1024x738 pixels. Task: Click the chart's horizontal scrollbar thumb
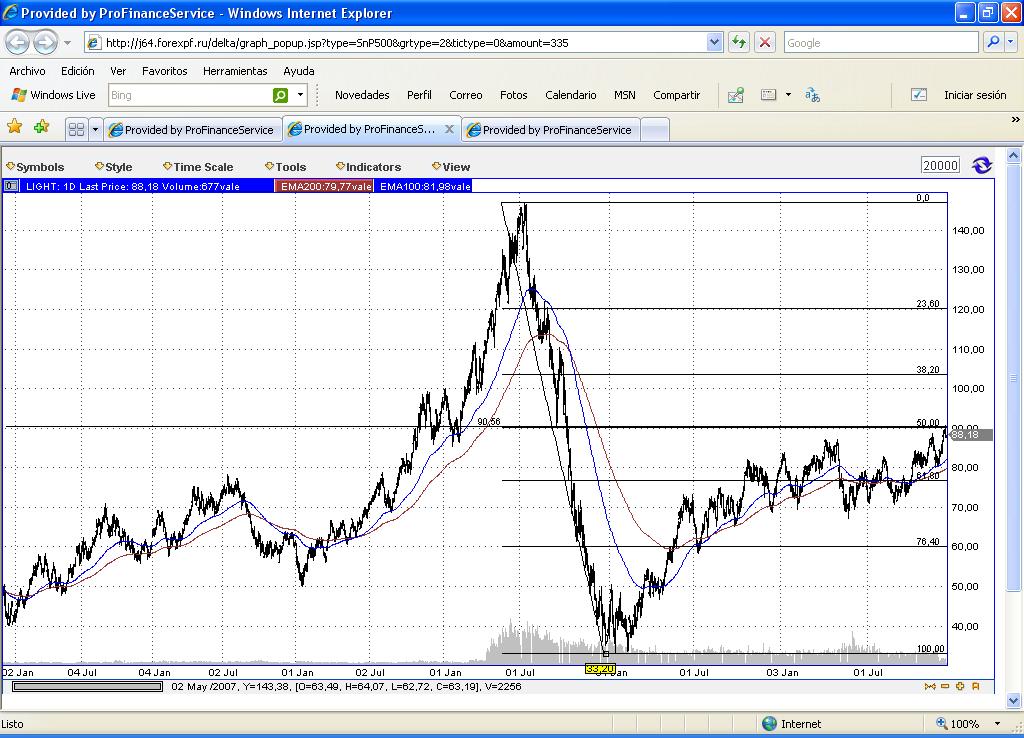coord(88,687)
